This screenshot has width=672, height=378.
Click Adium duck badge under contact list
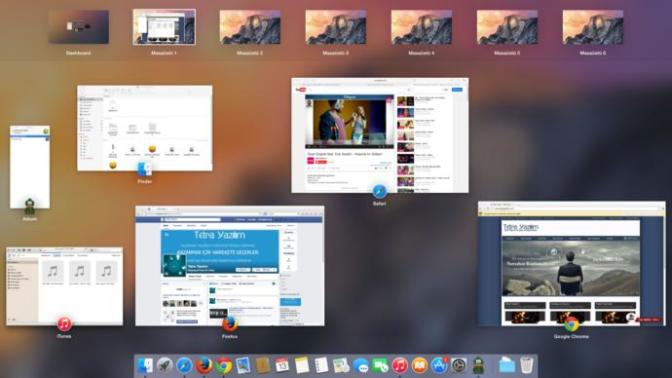click(30, 207)
